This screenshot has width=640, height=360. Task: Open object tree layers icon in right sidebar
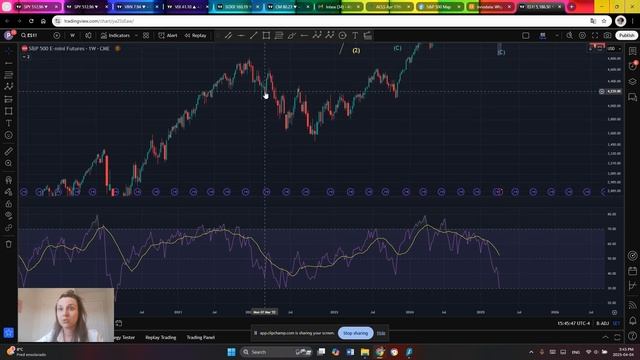tap(632, 82)
